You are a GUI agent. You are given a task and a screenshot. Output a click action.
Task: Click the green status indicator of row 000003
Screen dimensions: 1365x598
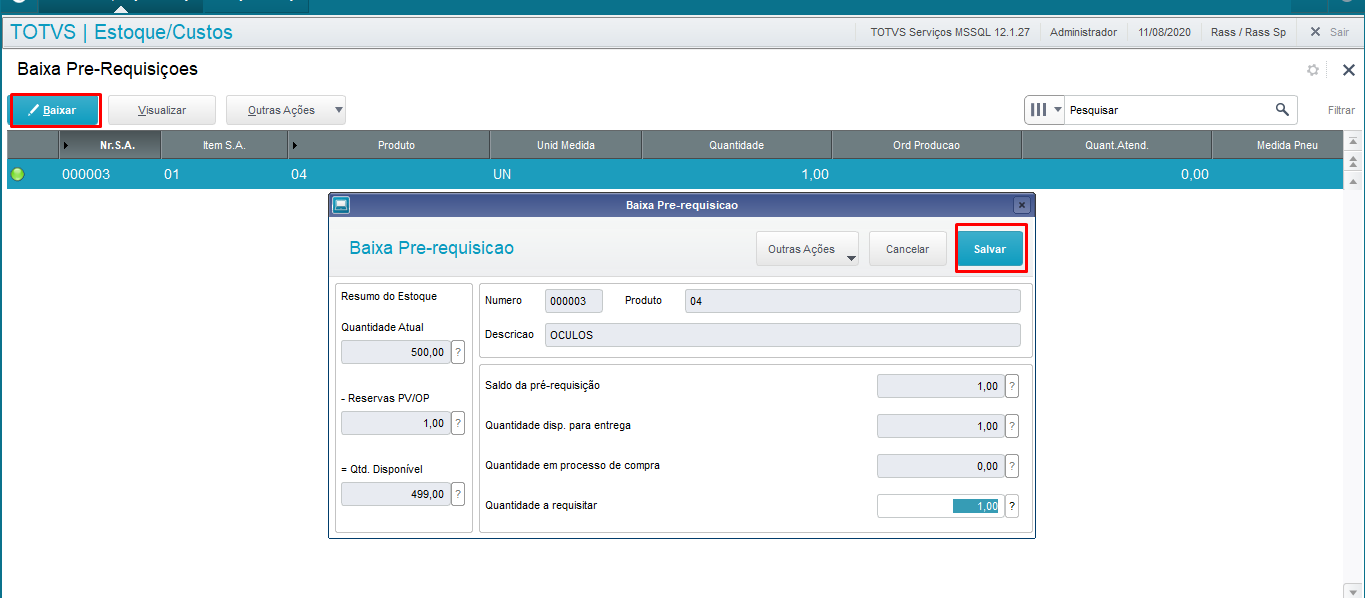click(x=17, y=174)
